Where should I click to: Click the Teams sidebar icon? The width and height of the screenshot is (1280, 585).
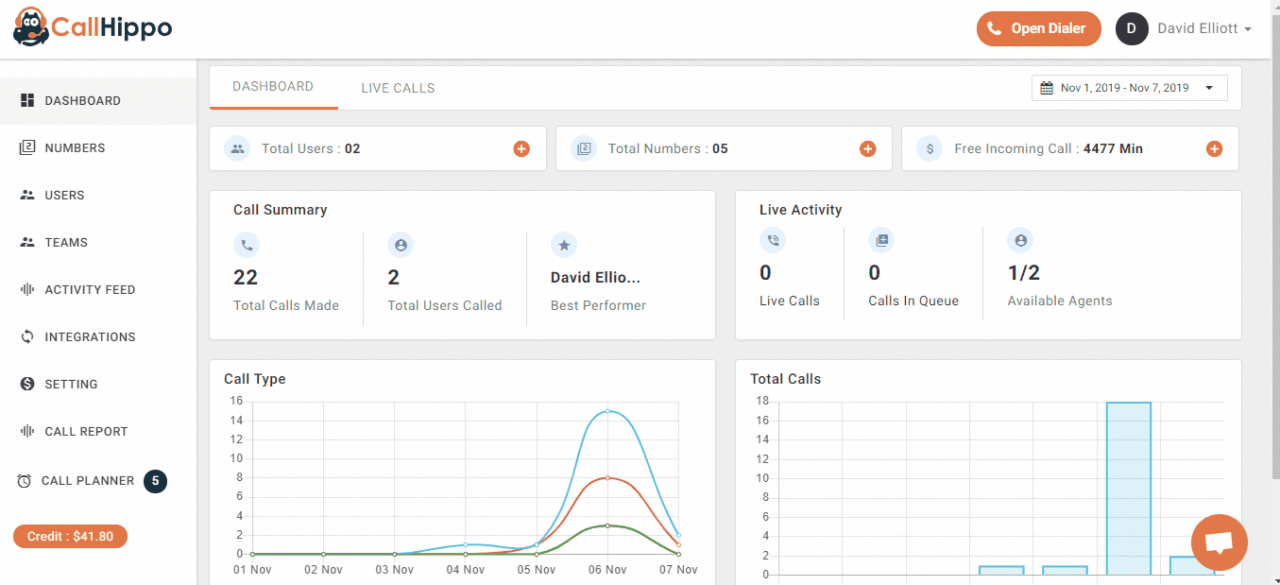click(27, 242)
